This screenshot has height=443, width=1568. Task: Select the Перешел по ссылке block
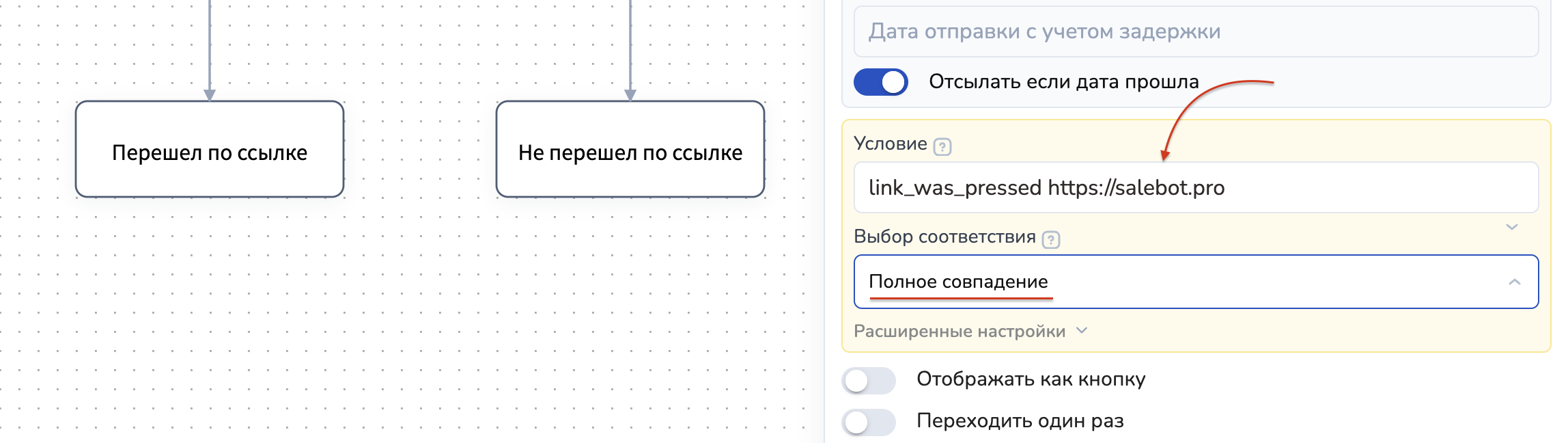(x=210, y=150)
